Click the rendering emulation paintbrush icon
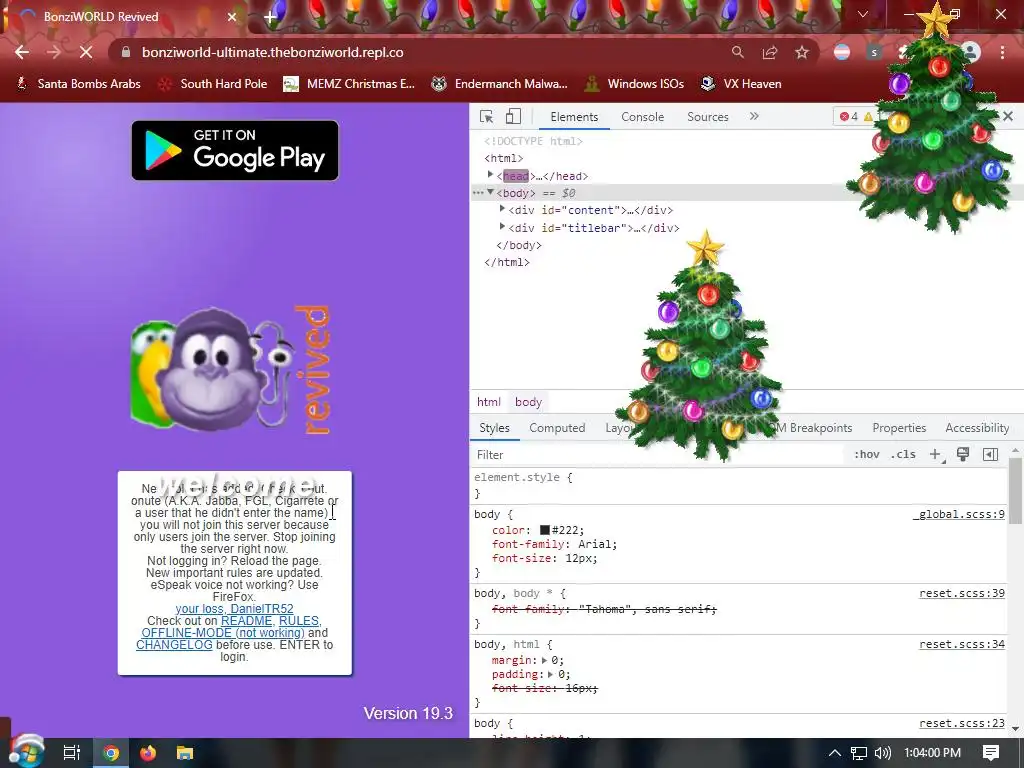The image size is (1024, 768). [x=963, y=455]
